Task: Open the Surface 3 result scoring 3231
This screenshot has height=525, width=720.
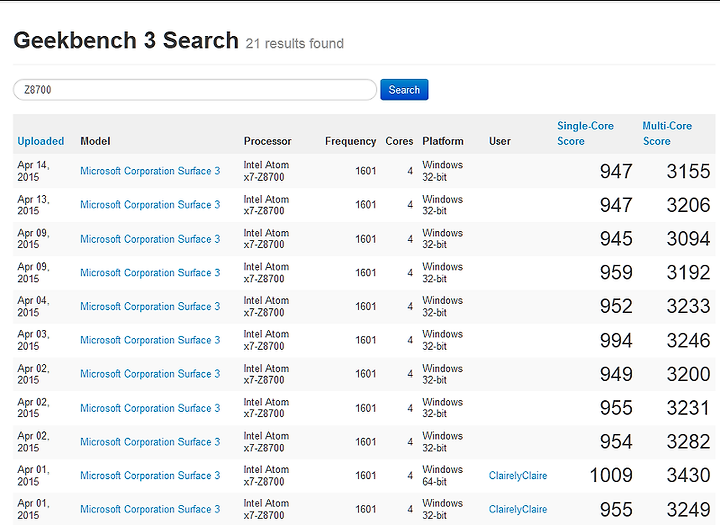Action: (x=150, y=408)
